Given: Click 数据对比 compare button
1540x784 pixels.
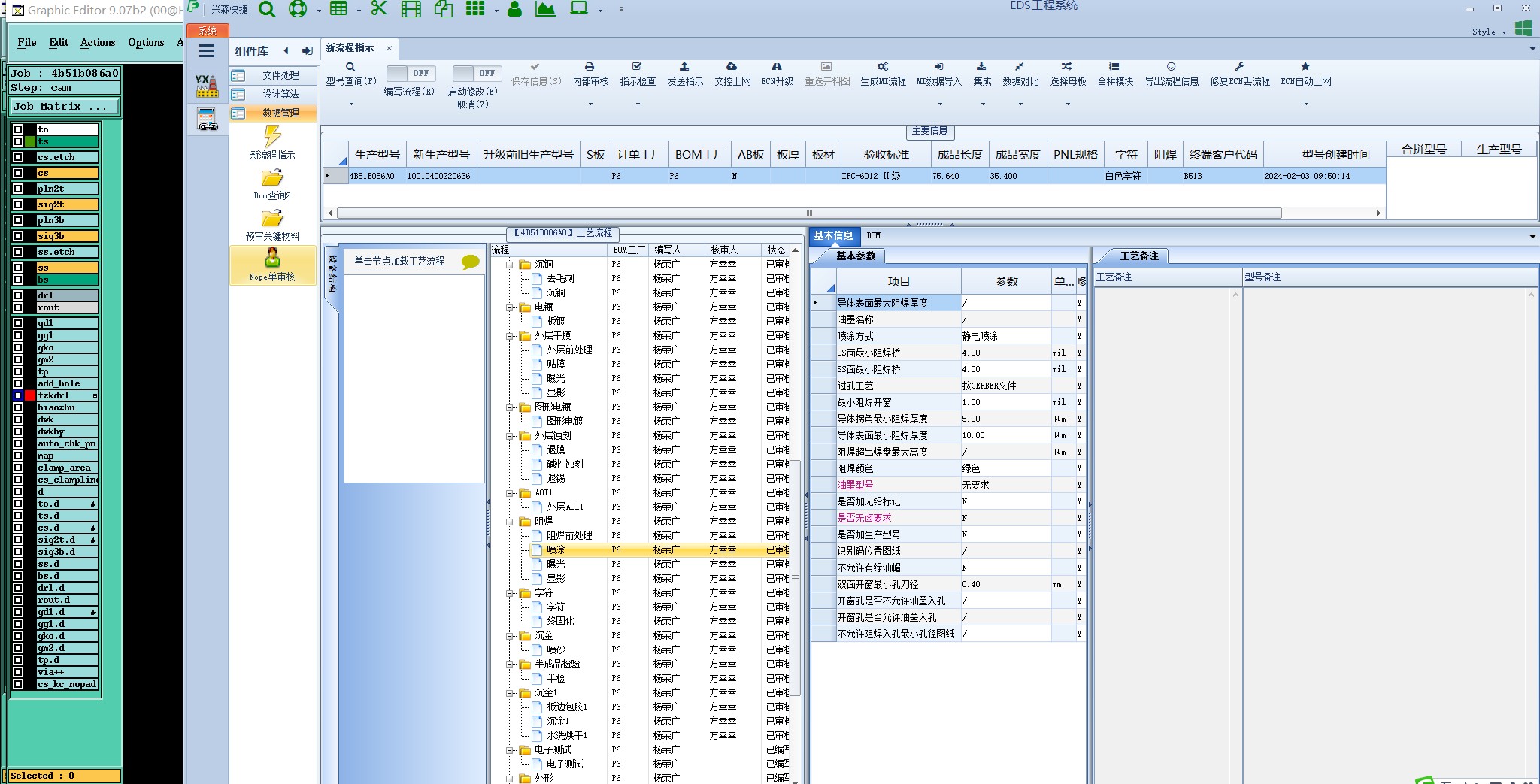Looking at the screenshot, I should (x=1020, y=74).
